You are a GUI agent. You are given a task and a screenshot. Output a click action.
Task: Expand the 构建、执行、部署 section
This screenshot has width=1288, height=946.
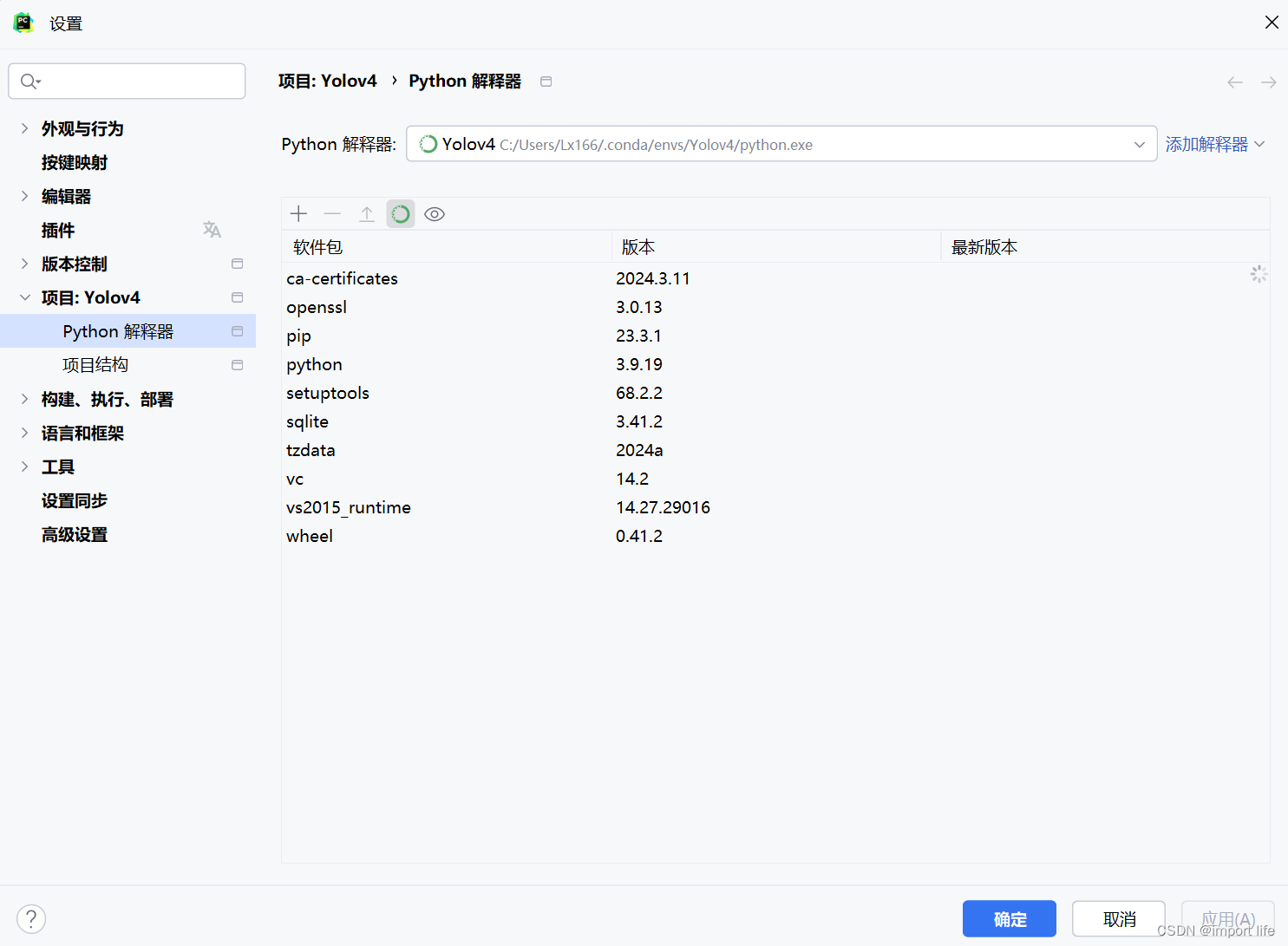coord(24,399)
